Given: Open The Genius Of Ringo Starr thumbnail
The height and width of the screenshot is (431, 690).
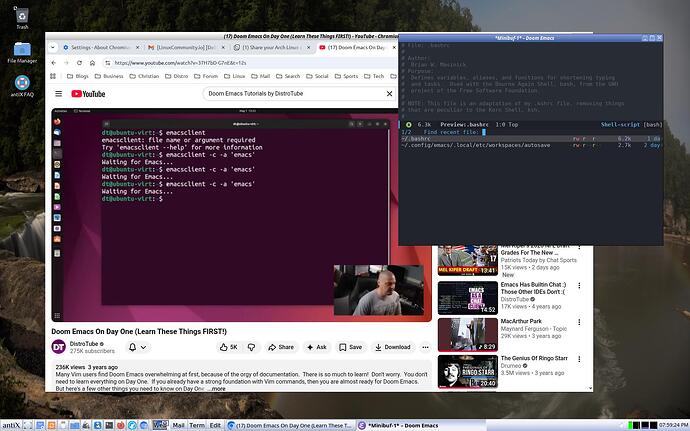Looking at the screenshot, I should point(467,372).
